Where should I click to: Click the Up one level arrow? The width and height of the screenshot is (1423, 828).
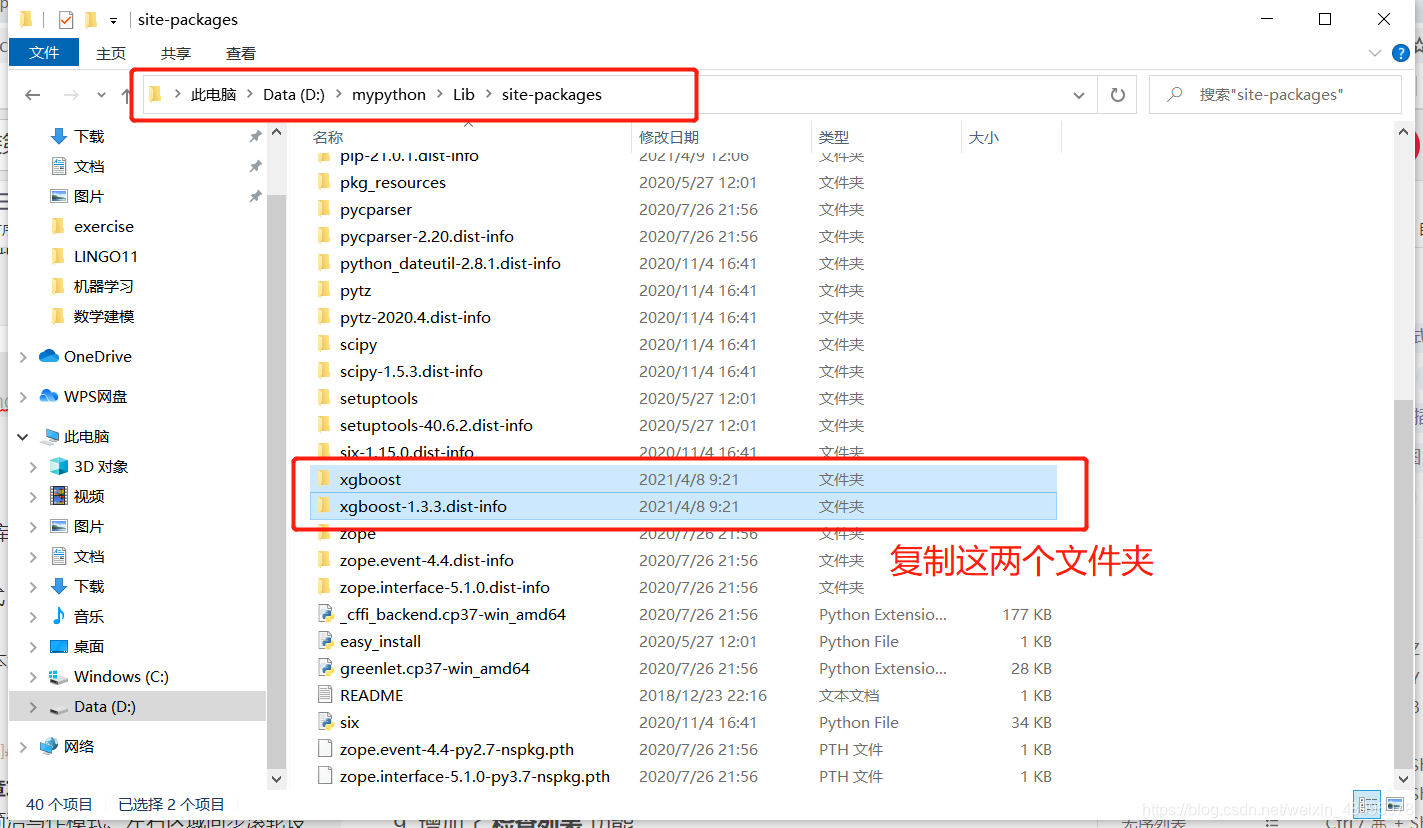click(x=126, y=95)
